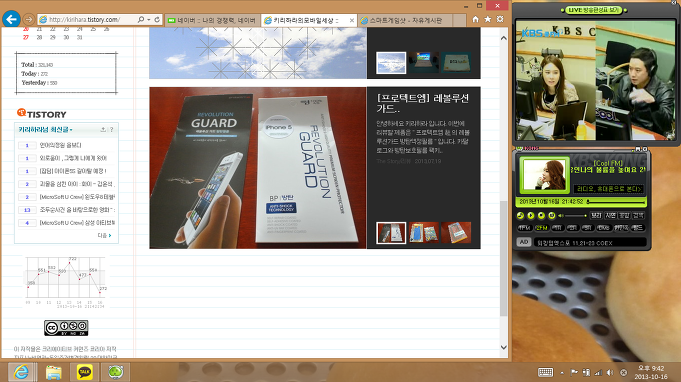
Task: Select second thumbnail under 레볼루션 가드 post
Action: tap(423, 232)
